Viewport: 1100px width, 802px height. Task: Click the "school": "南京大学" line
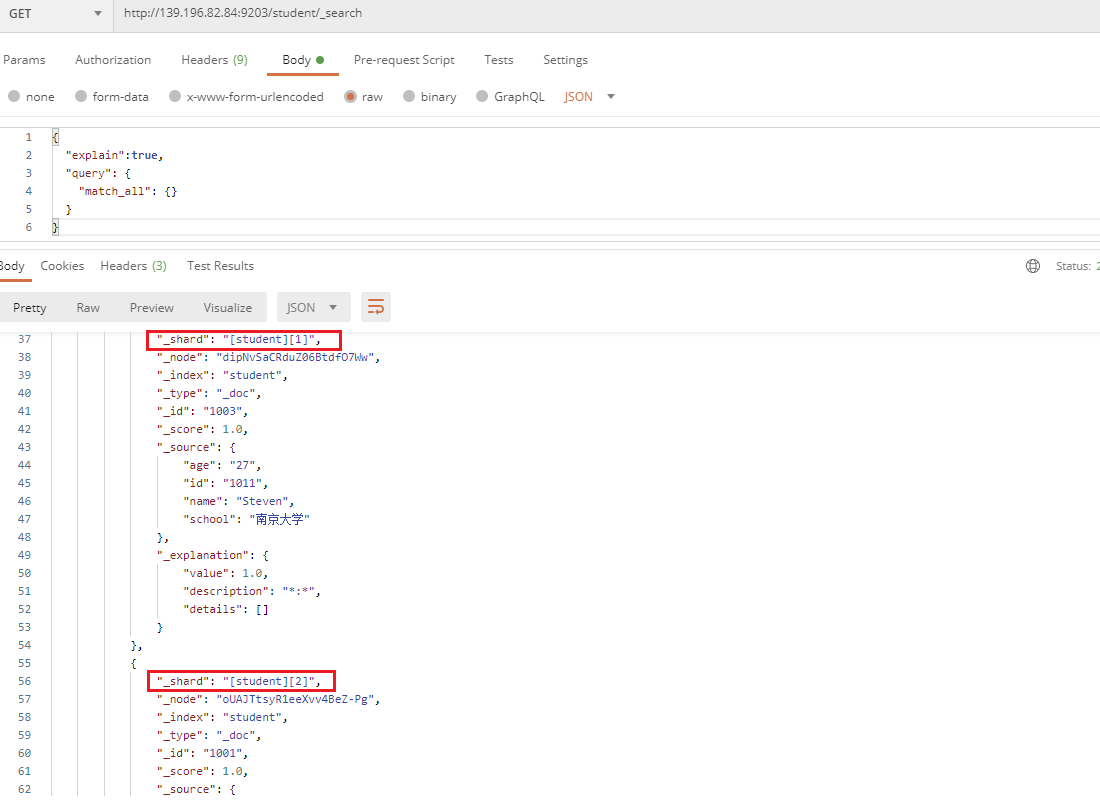[x=246, y=519]
